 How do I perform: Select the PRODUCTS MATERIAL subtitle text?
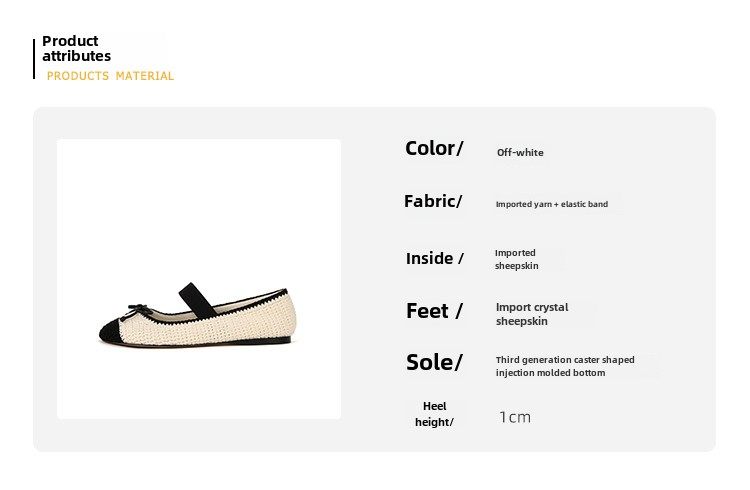pos(110,76)
